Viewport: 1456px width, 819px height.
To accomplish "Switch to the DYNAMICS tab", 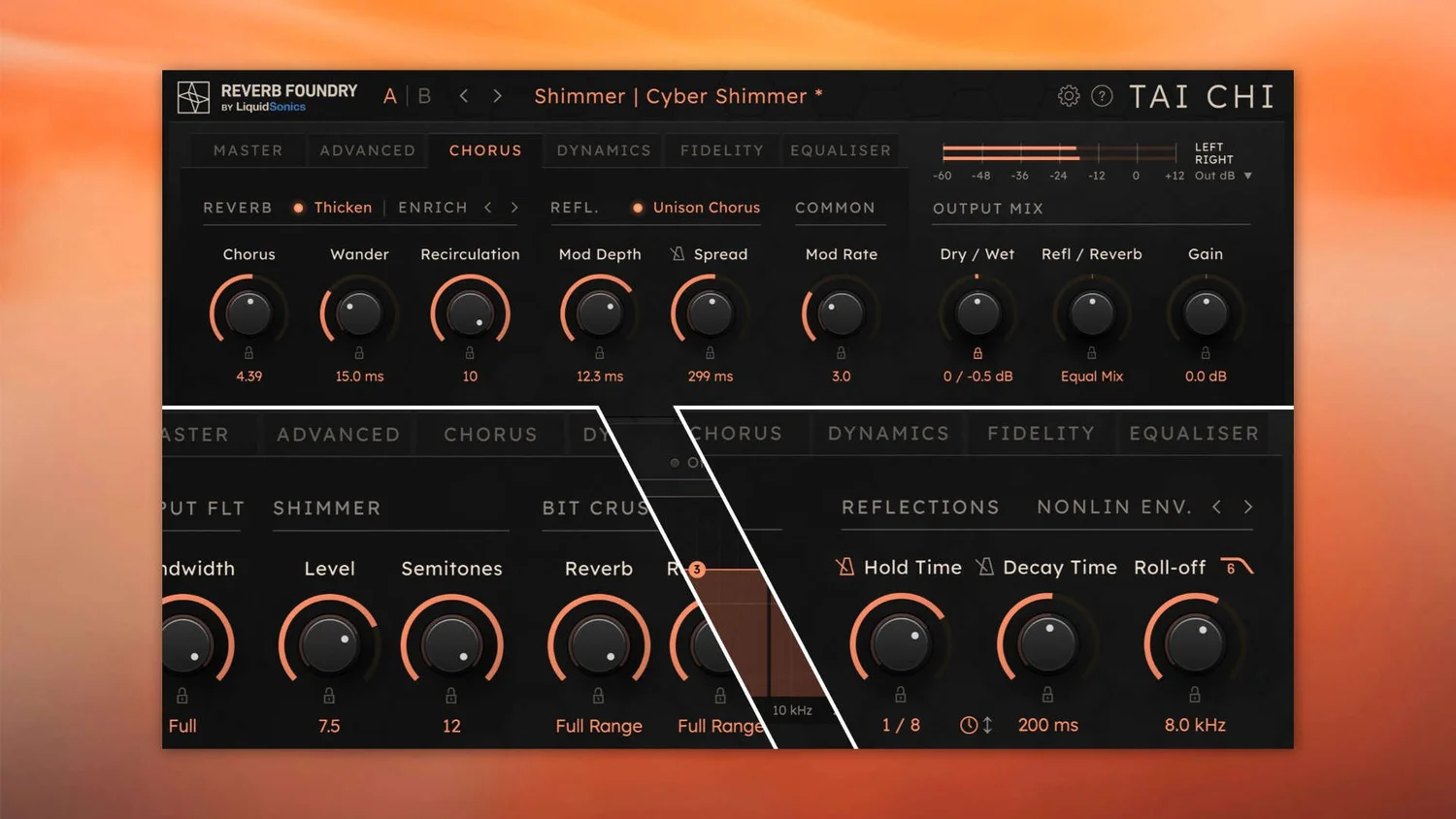I will point(604,150).
